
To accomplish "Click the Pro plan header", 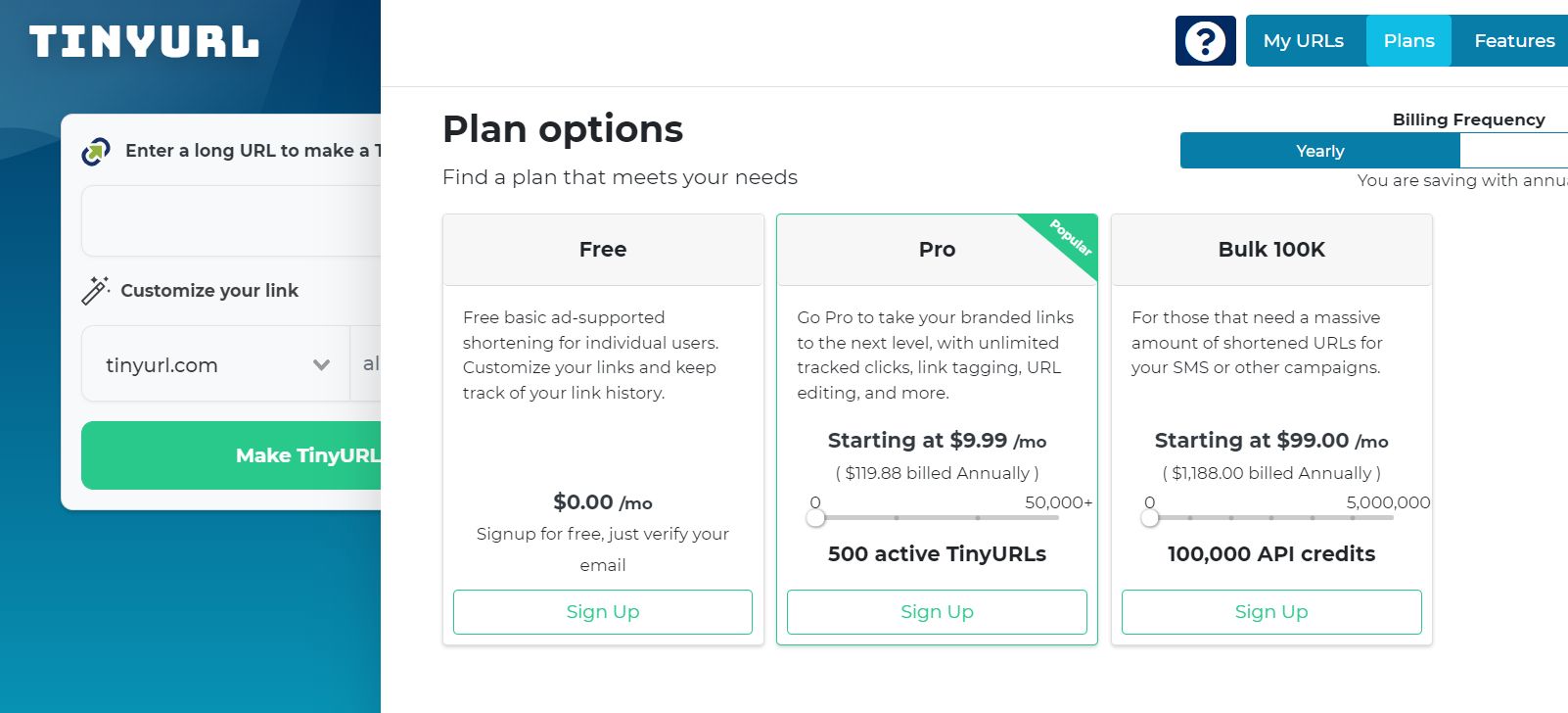I will (x=937, y=250).
